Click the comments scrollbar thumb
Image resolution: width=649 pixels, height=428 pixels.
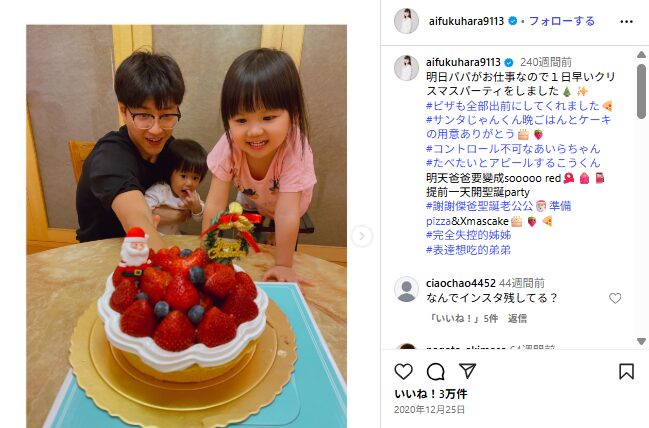coord(641,91)
